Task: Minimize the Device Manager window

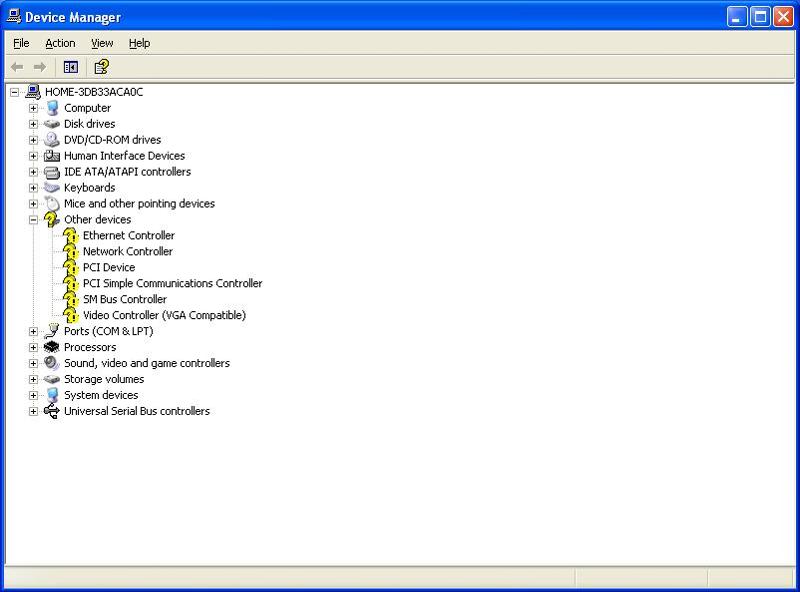Action: [737, 17]
